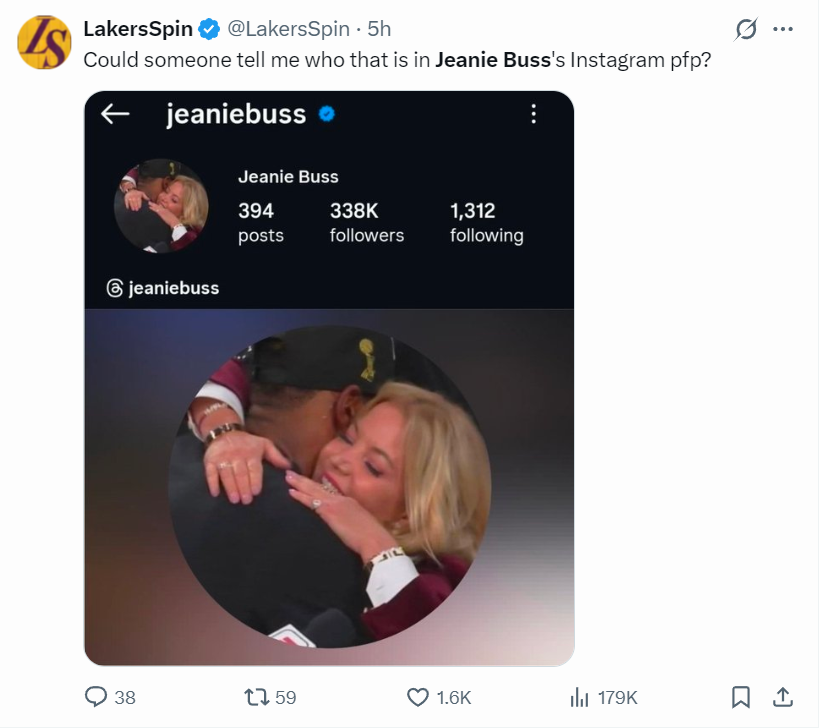View the tweet analytics bar chart icon

click(578, 697)
